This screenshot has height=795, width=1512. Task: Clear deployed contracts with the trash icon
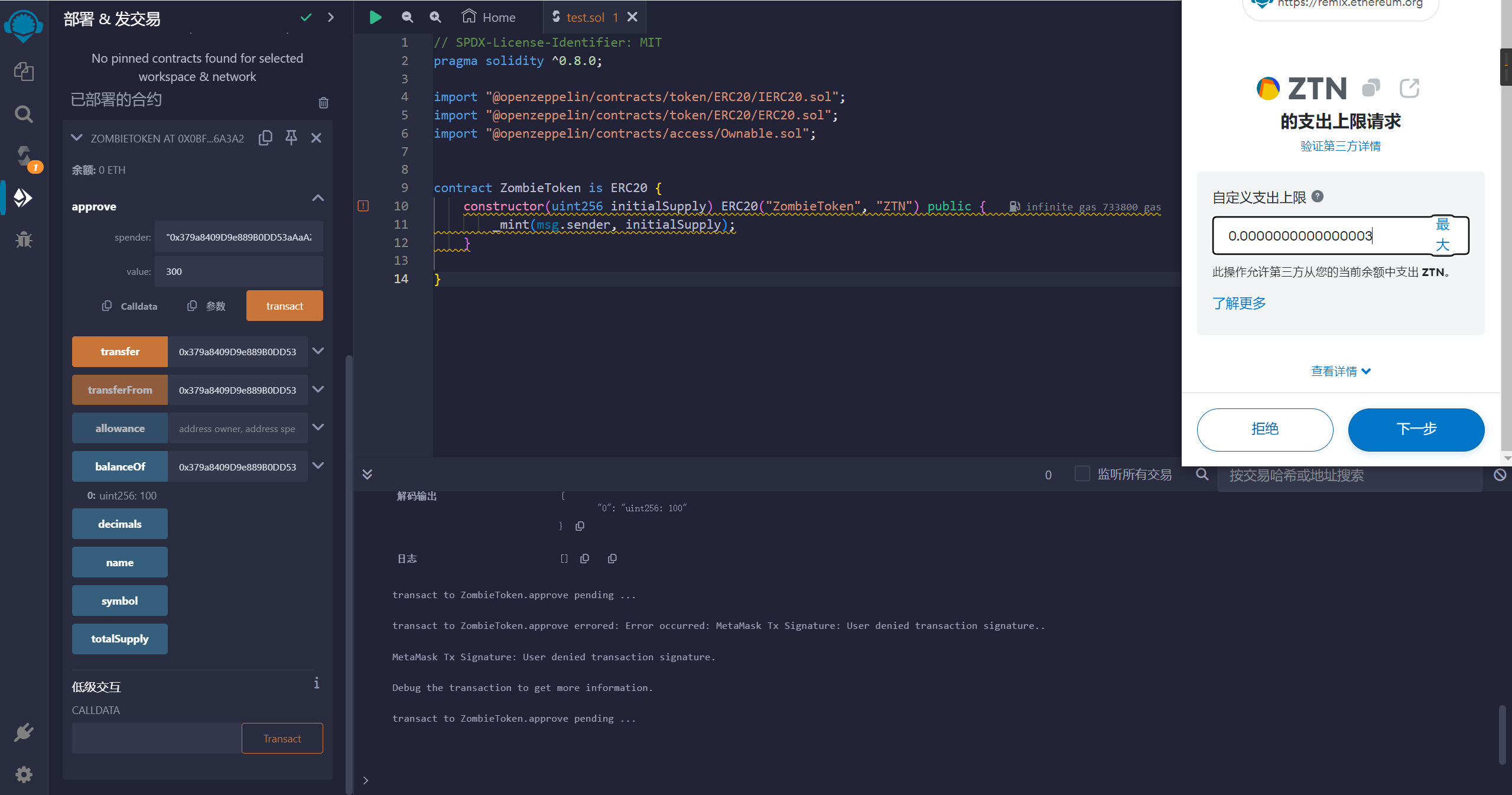click(323, 102)
